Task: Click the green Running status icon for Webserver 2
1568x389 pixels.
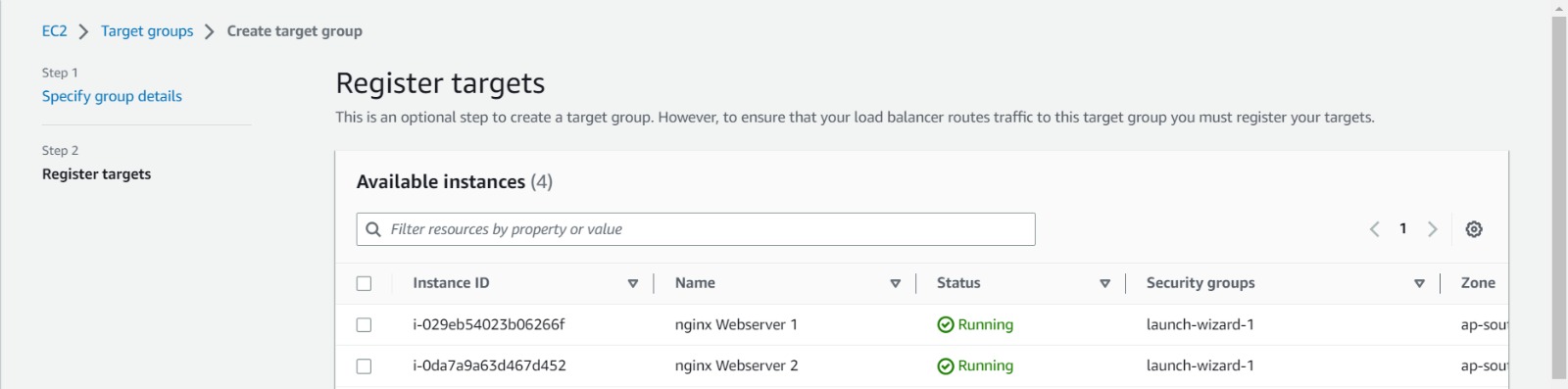Action: (x=946, y=366)
